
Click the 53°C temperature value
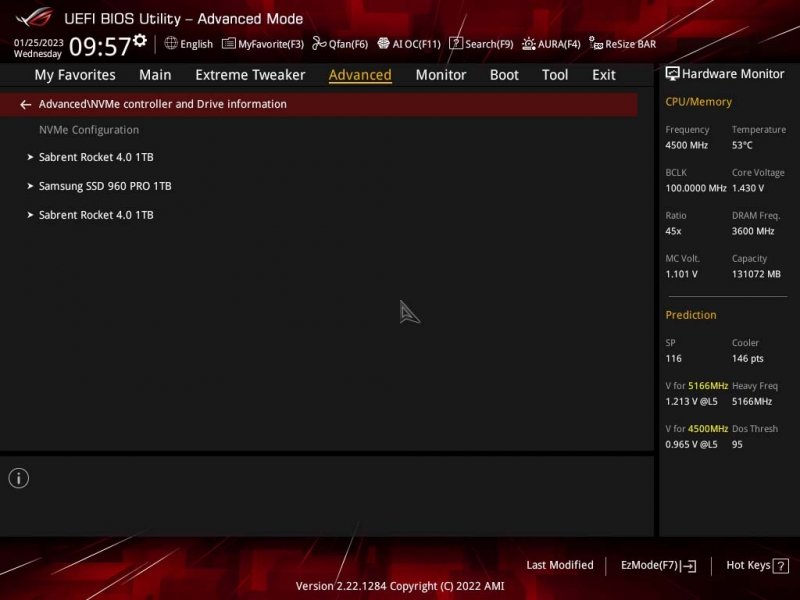[742, 145]
